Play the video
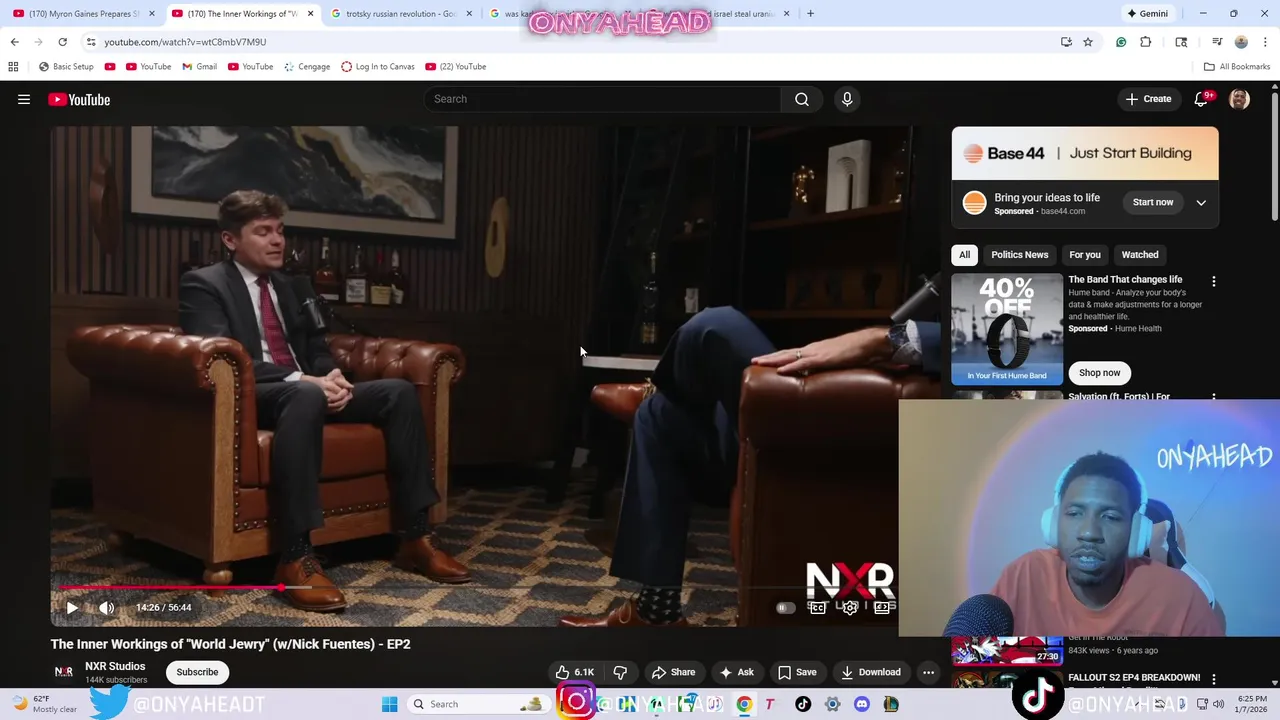 (72, 607)
